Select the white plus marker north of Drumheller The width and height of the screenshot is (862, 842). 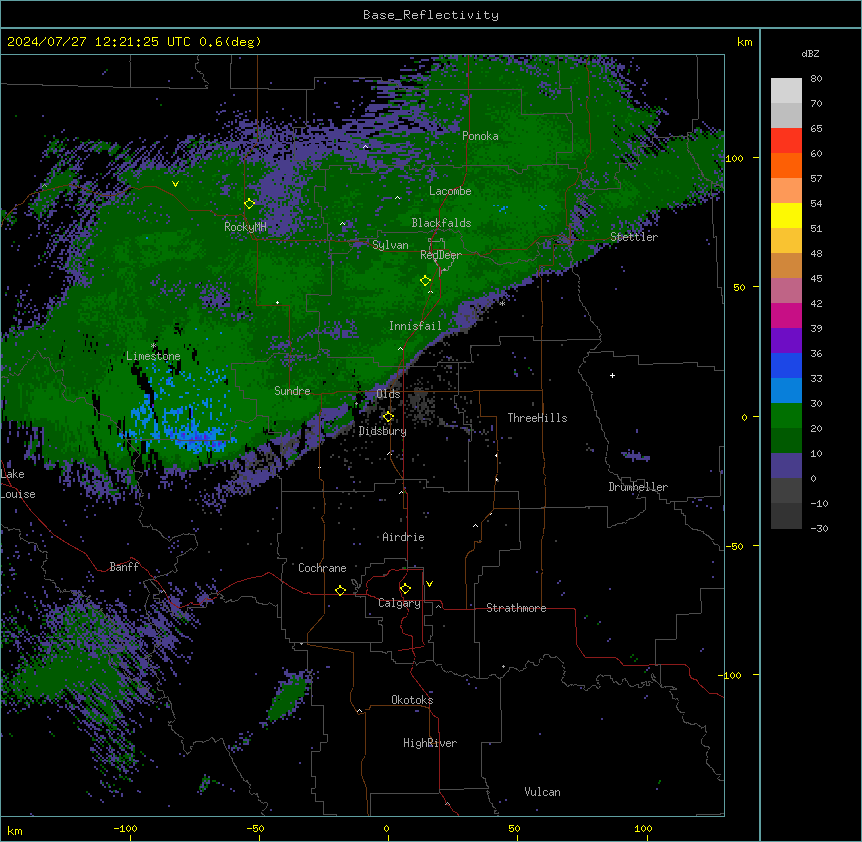click(612, 375)
